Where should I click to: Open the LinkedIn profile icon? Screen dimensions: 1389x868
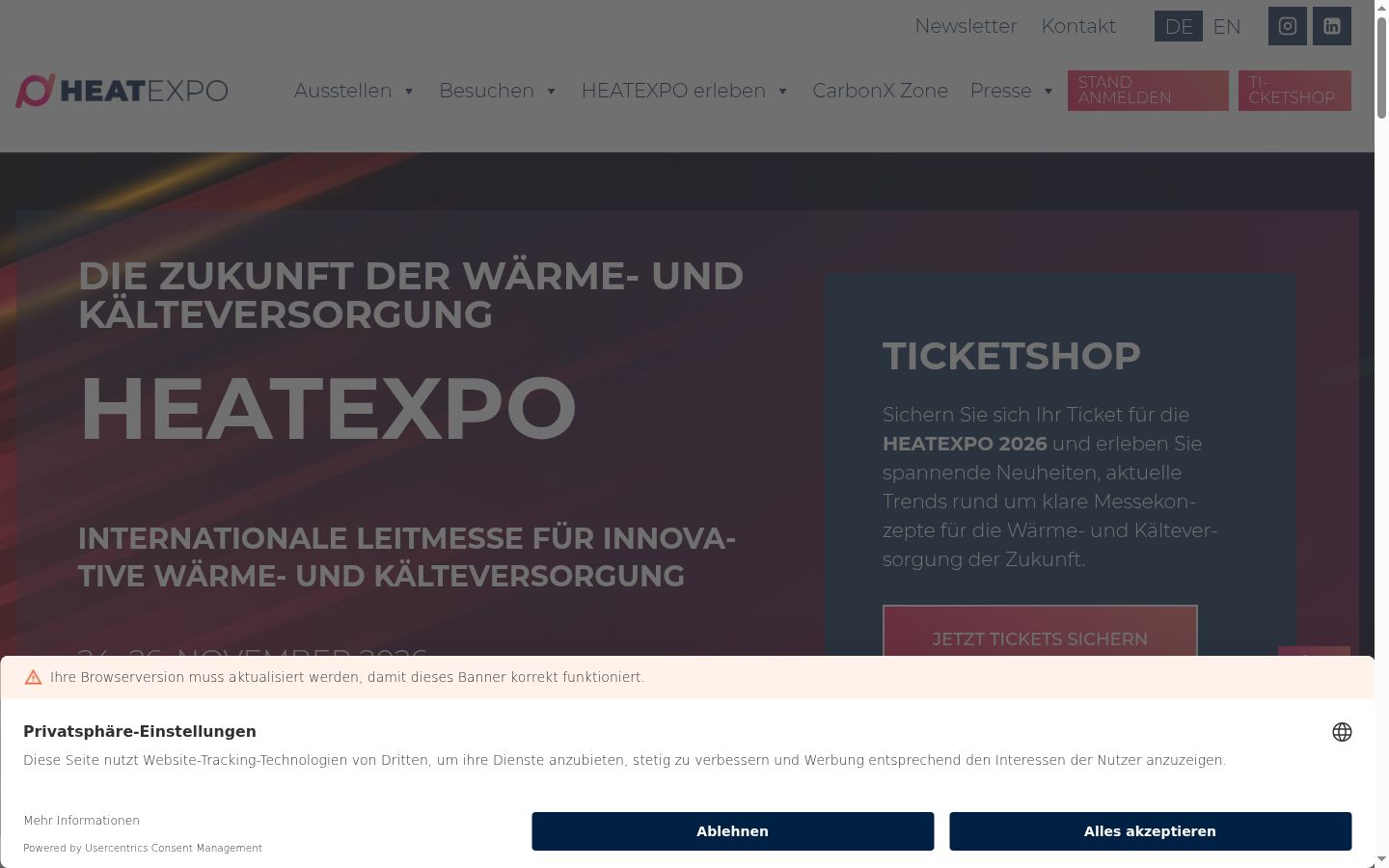pyautogui.click(x=1331, y=26)
